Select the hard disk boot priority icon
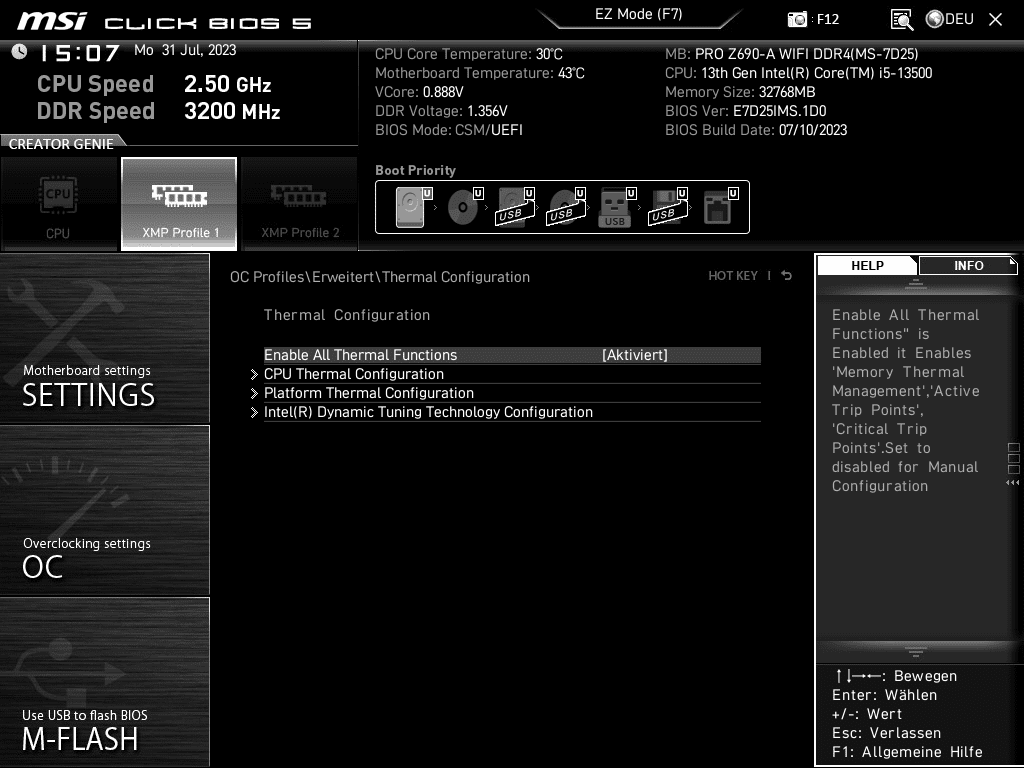1024x768 pixels. [x=409, y=207]
